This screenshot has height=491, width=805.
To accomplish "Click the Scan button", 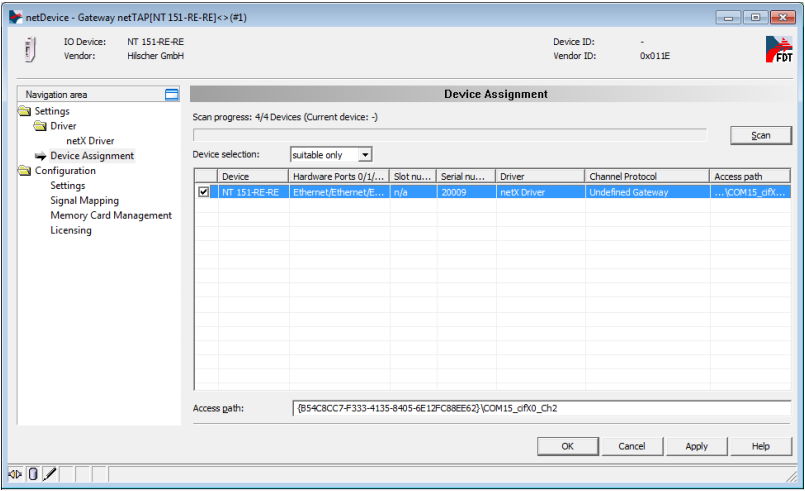I will tap(761, 136).
